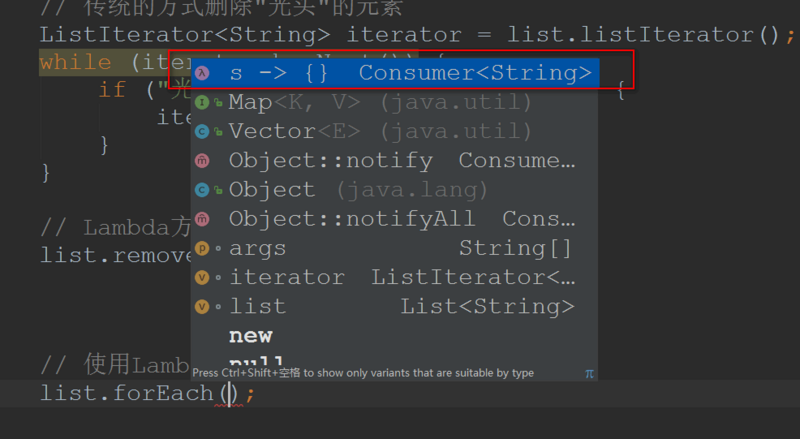Choose the list List<String> suggestion

pyautogui.click(x=400, y=306)
